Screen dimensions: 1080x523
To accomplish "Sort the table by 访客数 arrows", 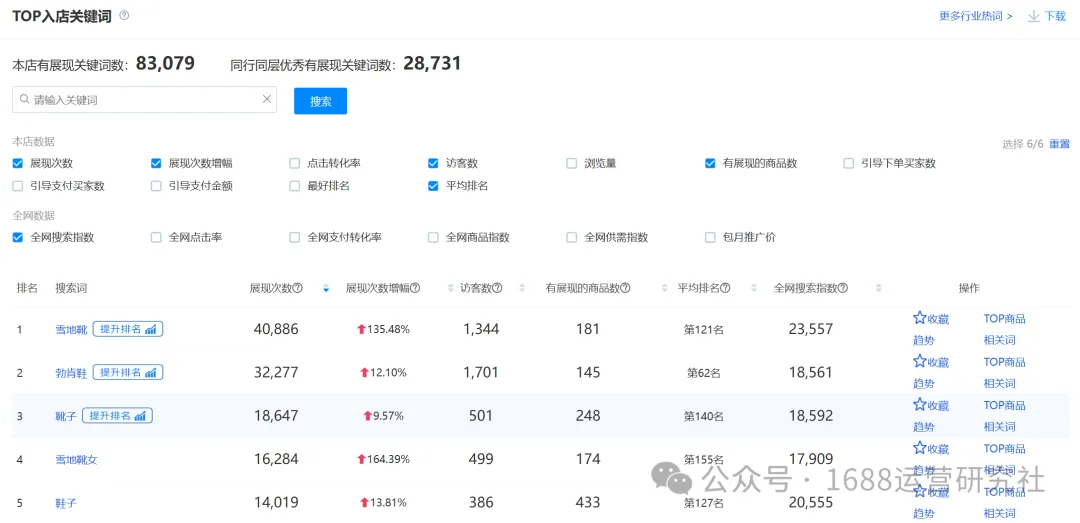I will [x=521, y=288].
